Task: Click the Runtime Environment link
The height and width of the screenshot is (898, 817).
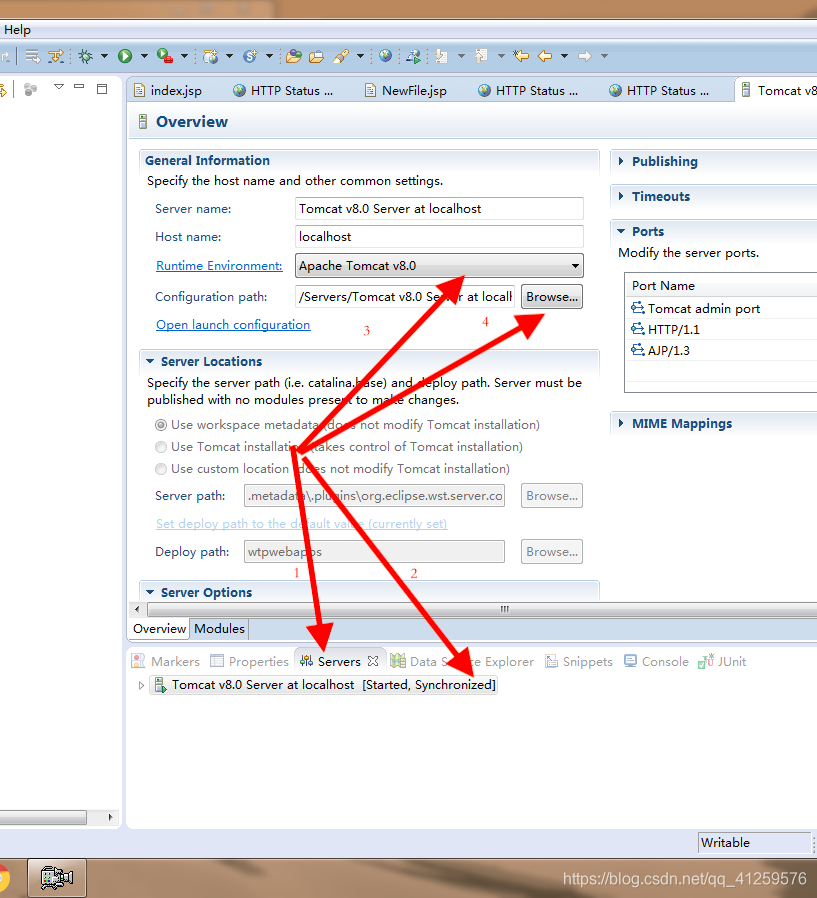Action: pyautogui.click(x=219, y=266)
